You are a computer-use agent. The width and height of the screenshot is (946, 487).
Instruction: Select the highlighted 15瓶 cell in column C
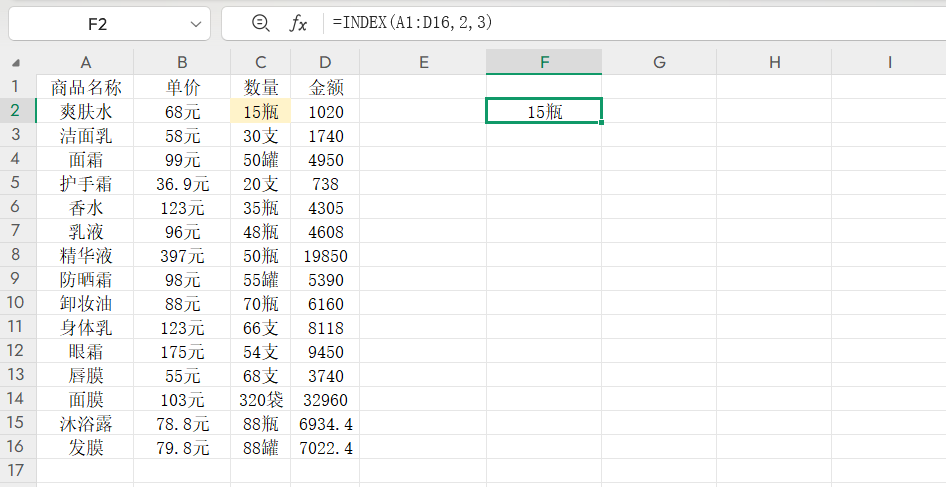coord(261,111)
